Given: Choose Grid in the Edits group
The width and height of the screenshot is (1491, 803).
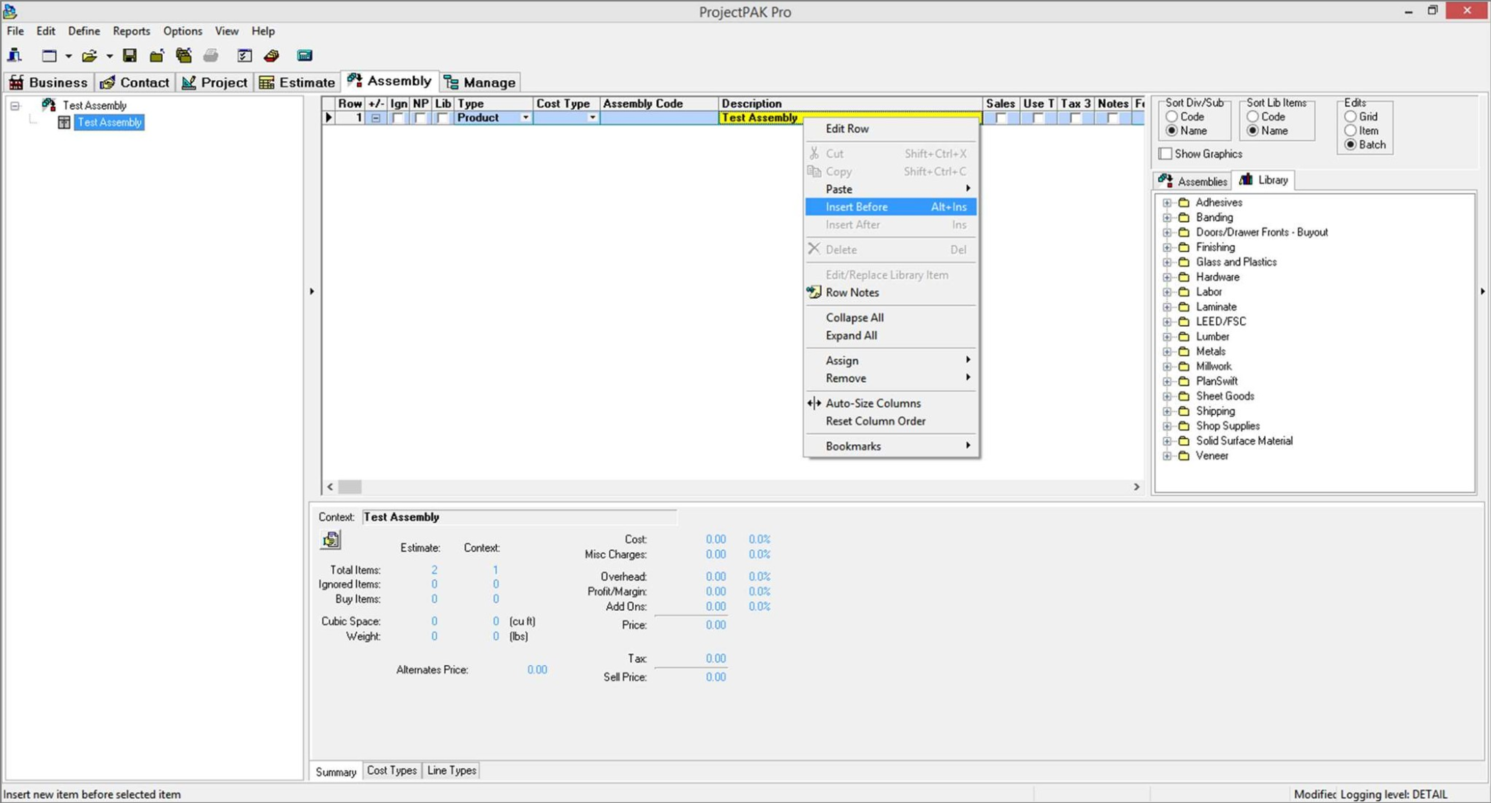Looking at the screenshot, I should point(1350,117).
